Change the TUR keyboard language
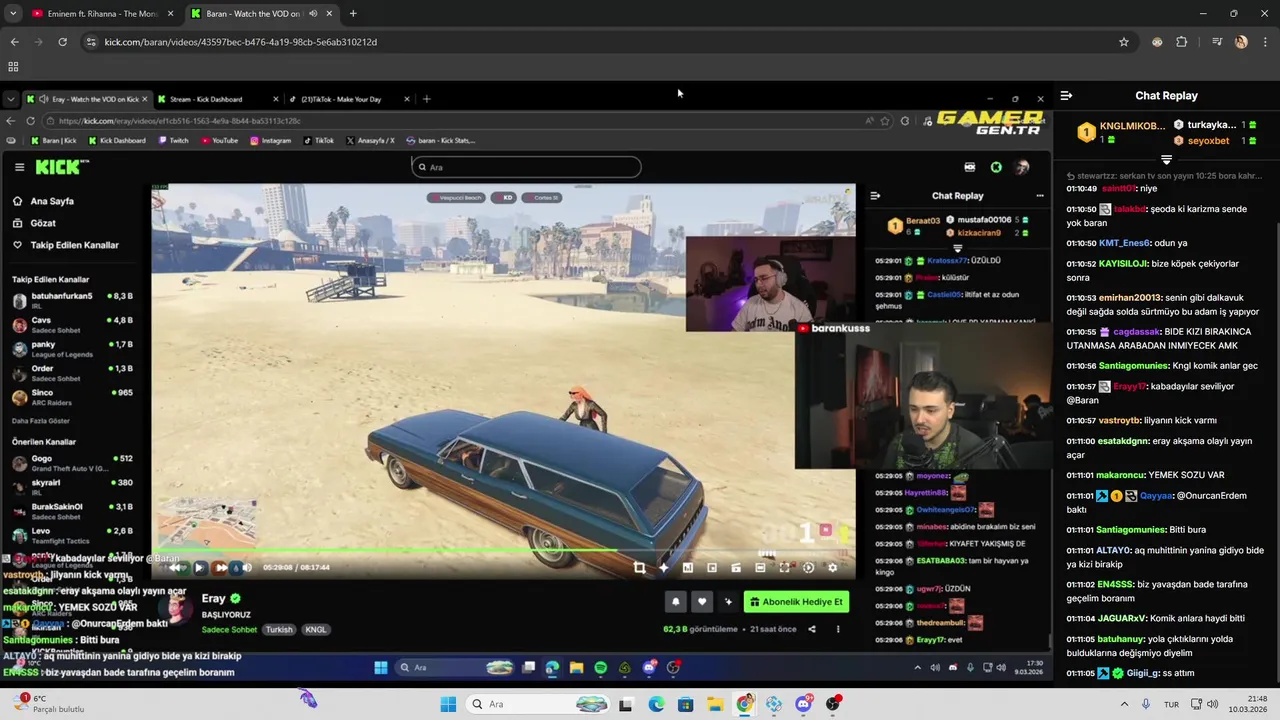Screen dimensions: 1280x720 coord(1171,704)
